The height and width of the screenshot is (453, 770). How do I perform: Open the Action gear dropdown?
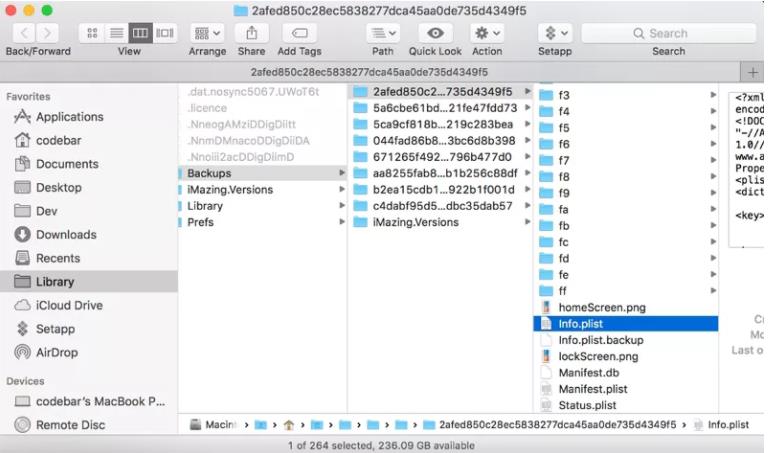487,33
